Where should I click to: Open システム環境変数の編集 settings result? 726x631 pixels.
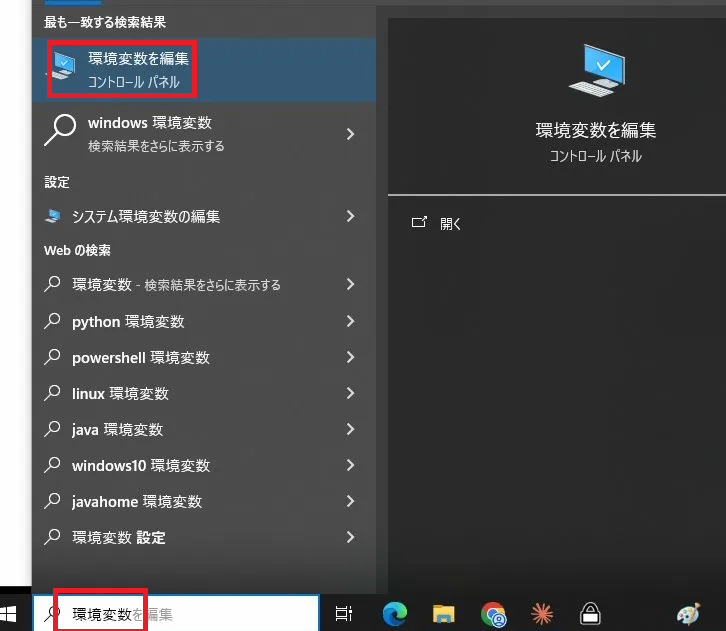[x=145, y=216]
